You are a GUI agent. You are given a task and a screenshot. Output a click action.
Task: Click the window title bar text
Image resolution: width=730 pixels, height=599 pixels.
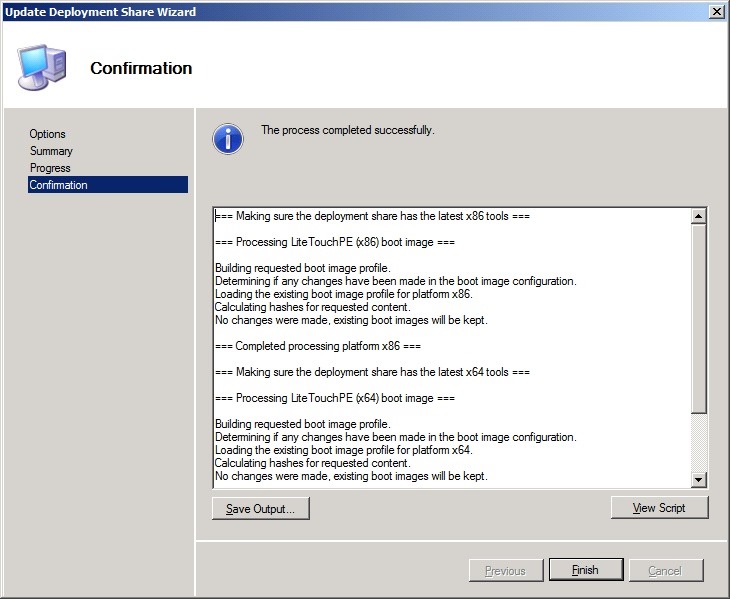(100, 12)
